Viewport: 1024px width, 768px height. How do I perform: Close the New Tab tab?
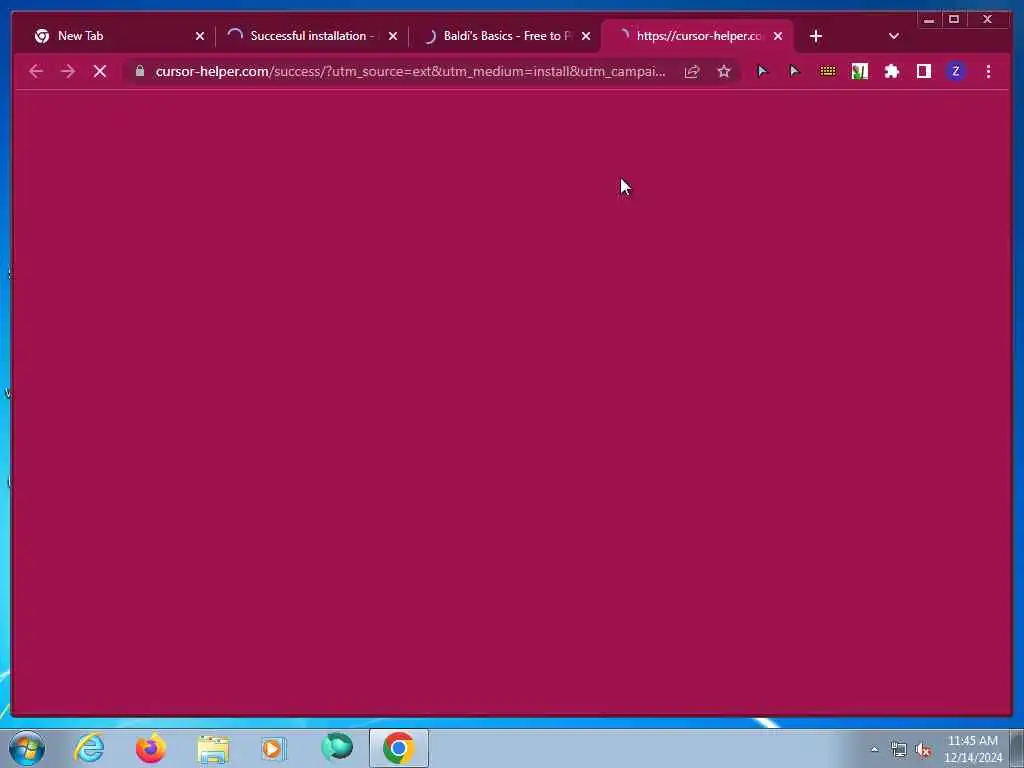[200, 37]
